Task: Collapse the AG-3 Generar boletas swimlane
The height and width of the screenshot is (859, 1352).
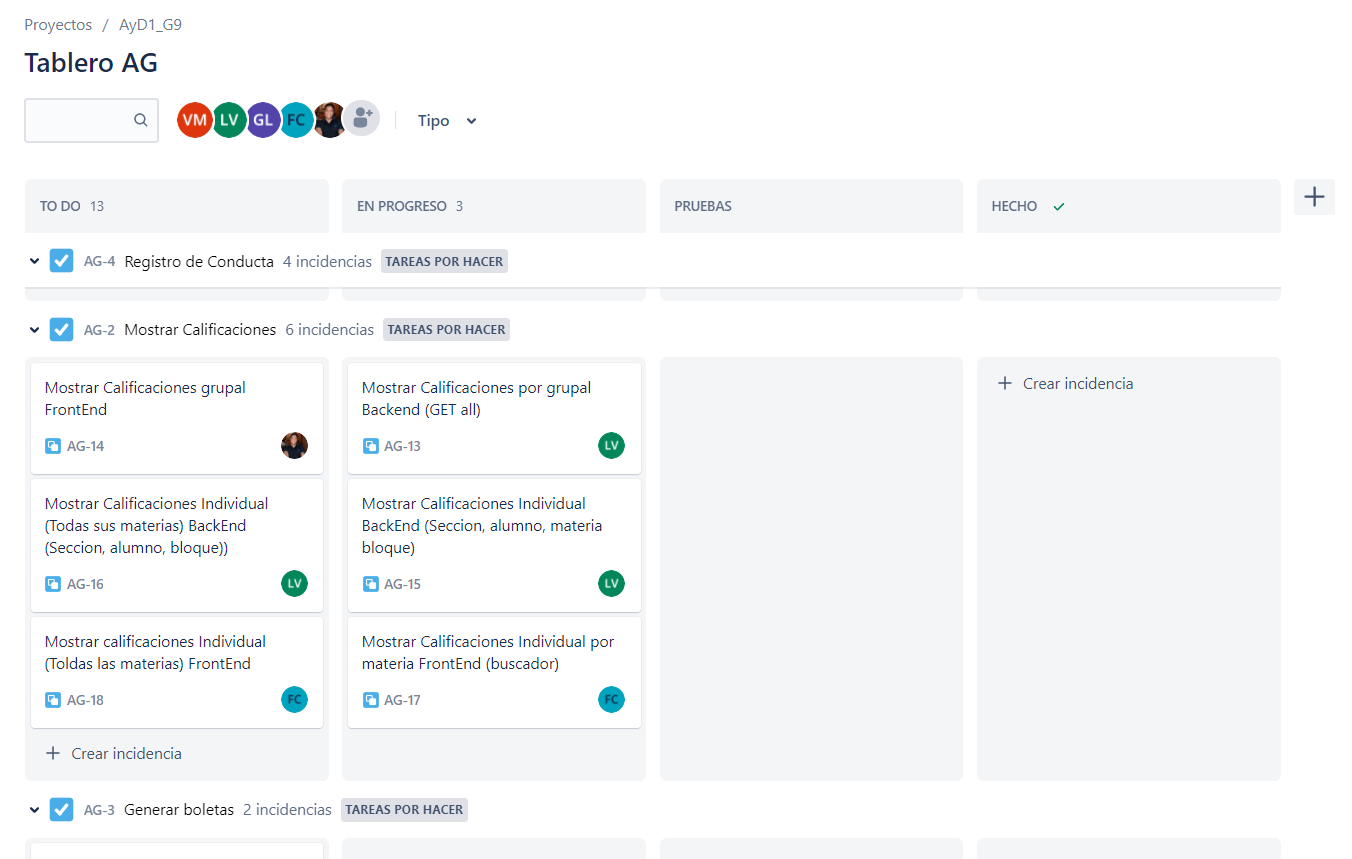Action: [34, 809]
